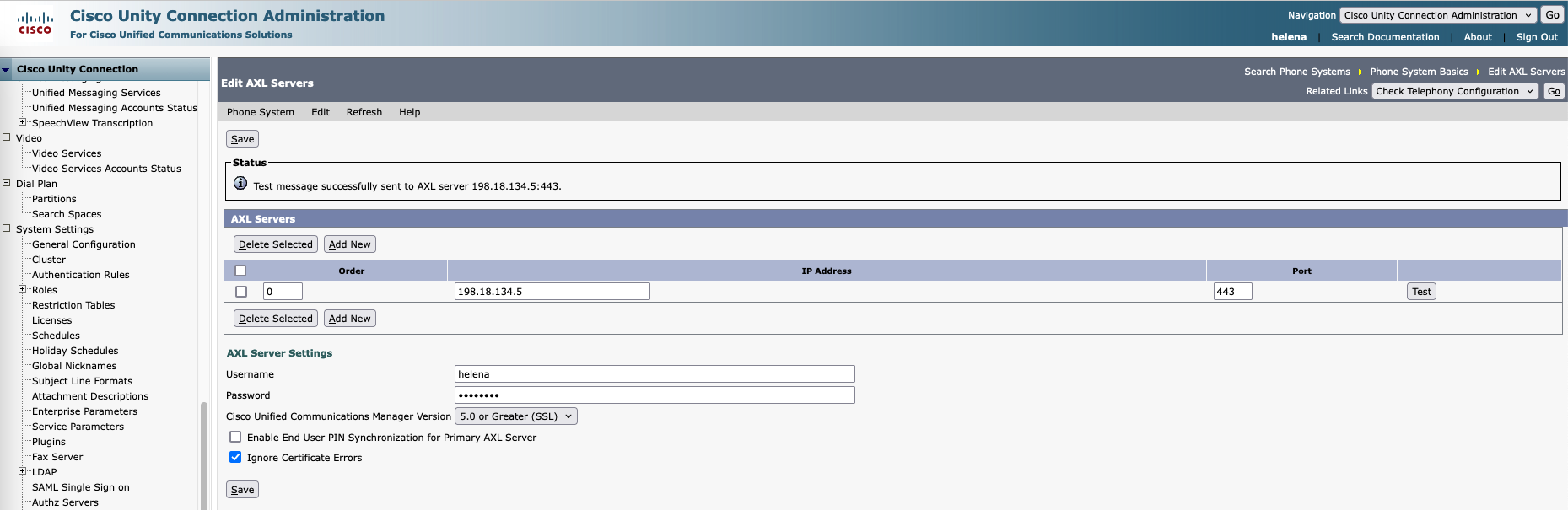Click the sidebar vertical scrollbar
The width and height of the screenshot is (1568, 510).
click(x=203, y=454)
